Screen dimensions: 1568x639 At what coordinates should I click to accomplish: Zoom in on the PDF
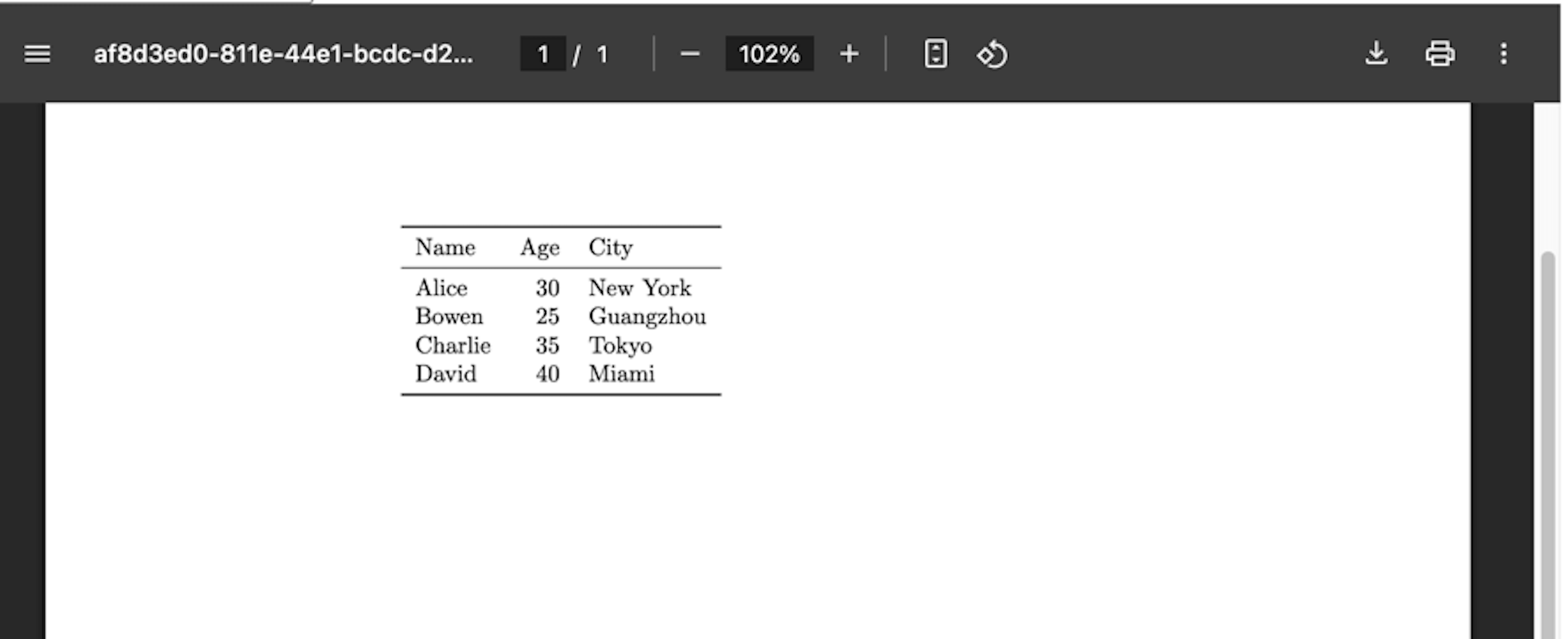848,55
